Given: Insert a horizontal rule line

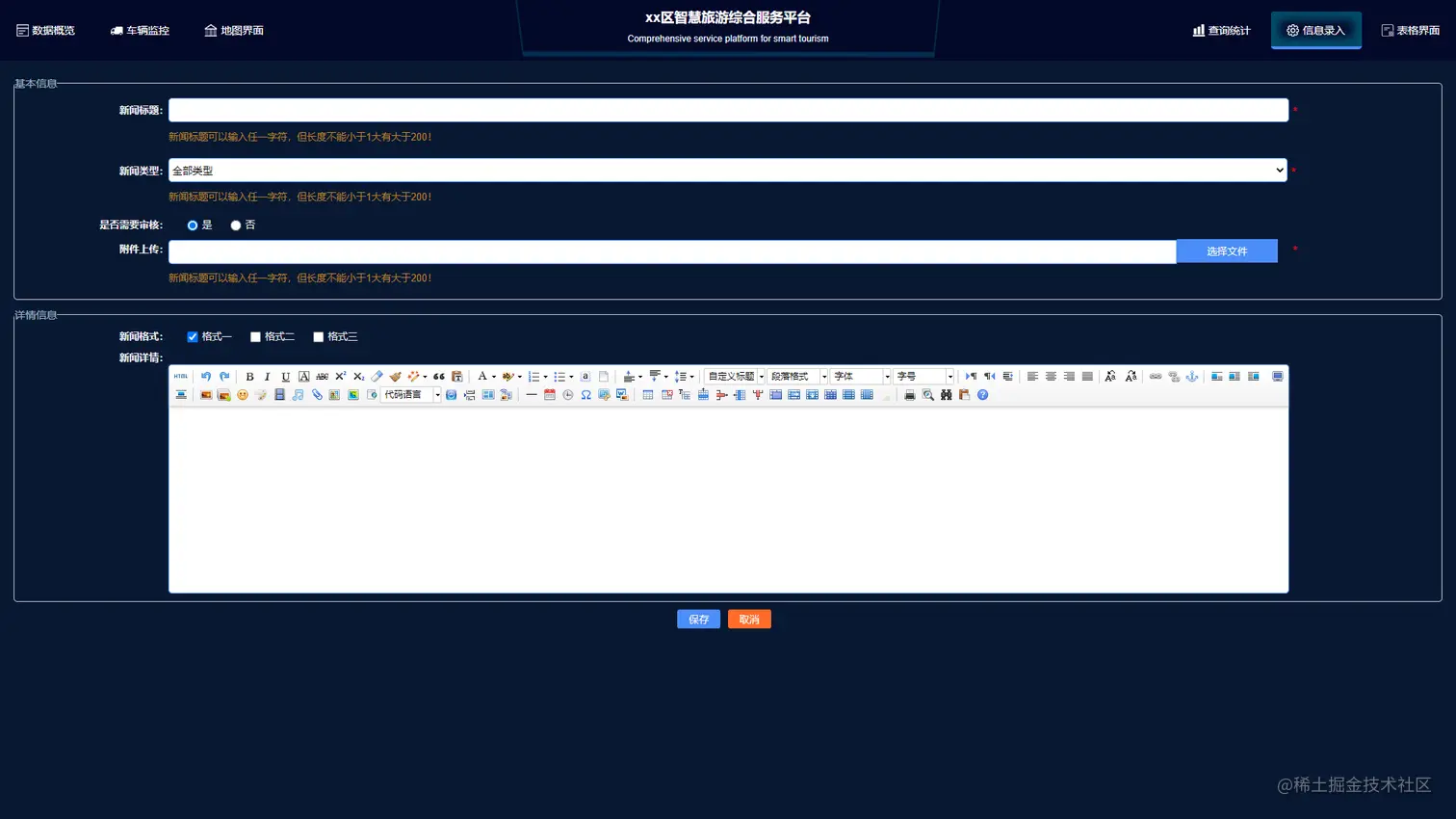Looking at the screenshot, I should click(532, 395).
